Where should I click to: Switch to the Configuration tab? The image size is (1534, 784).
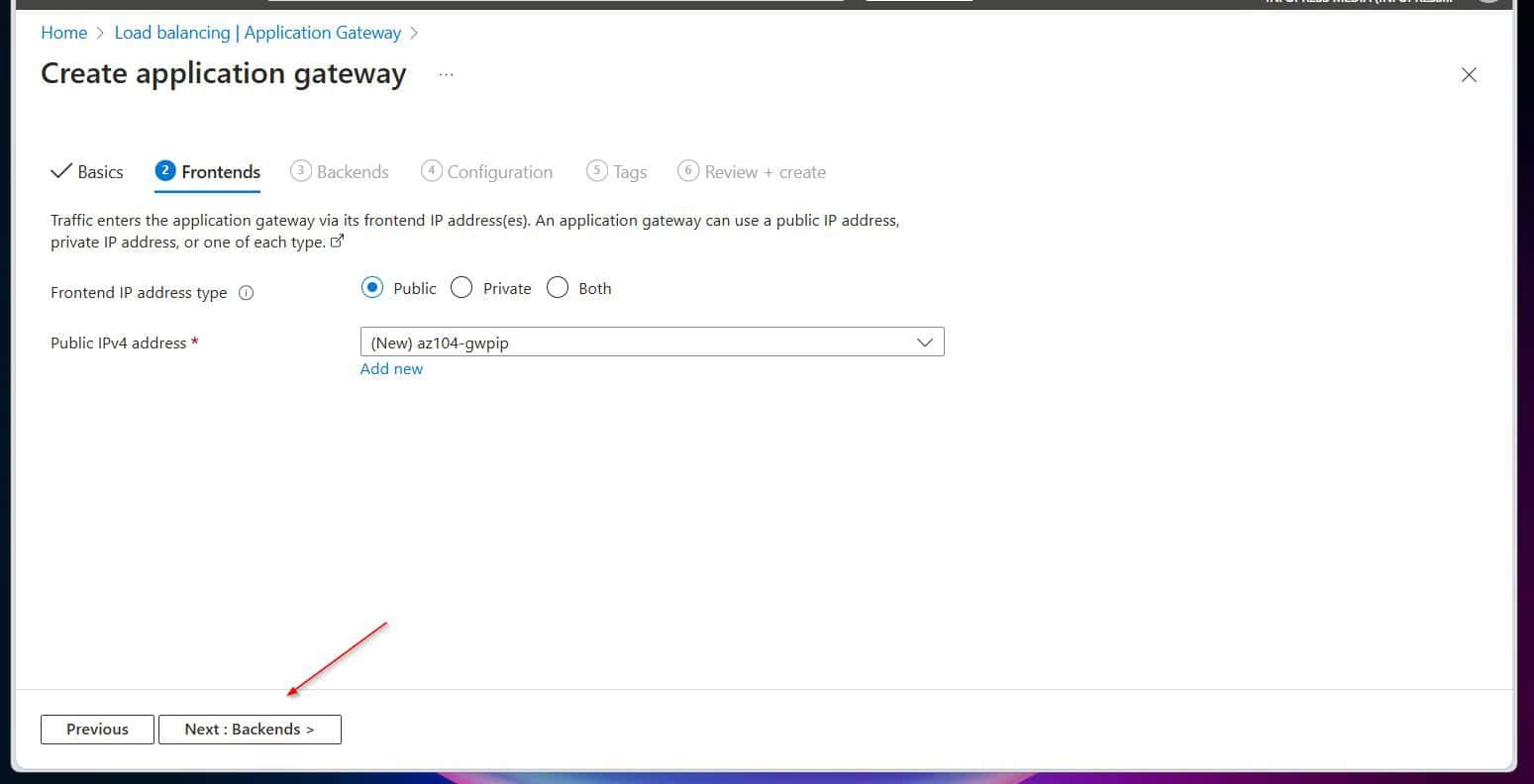click(x=487, y=171)
